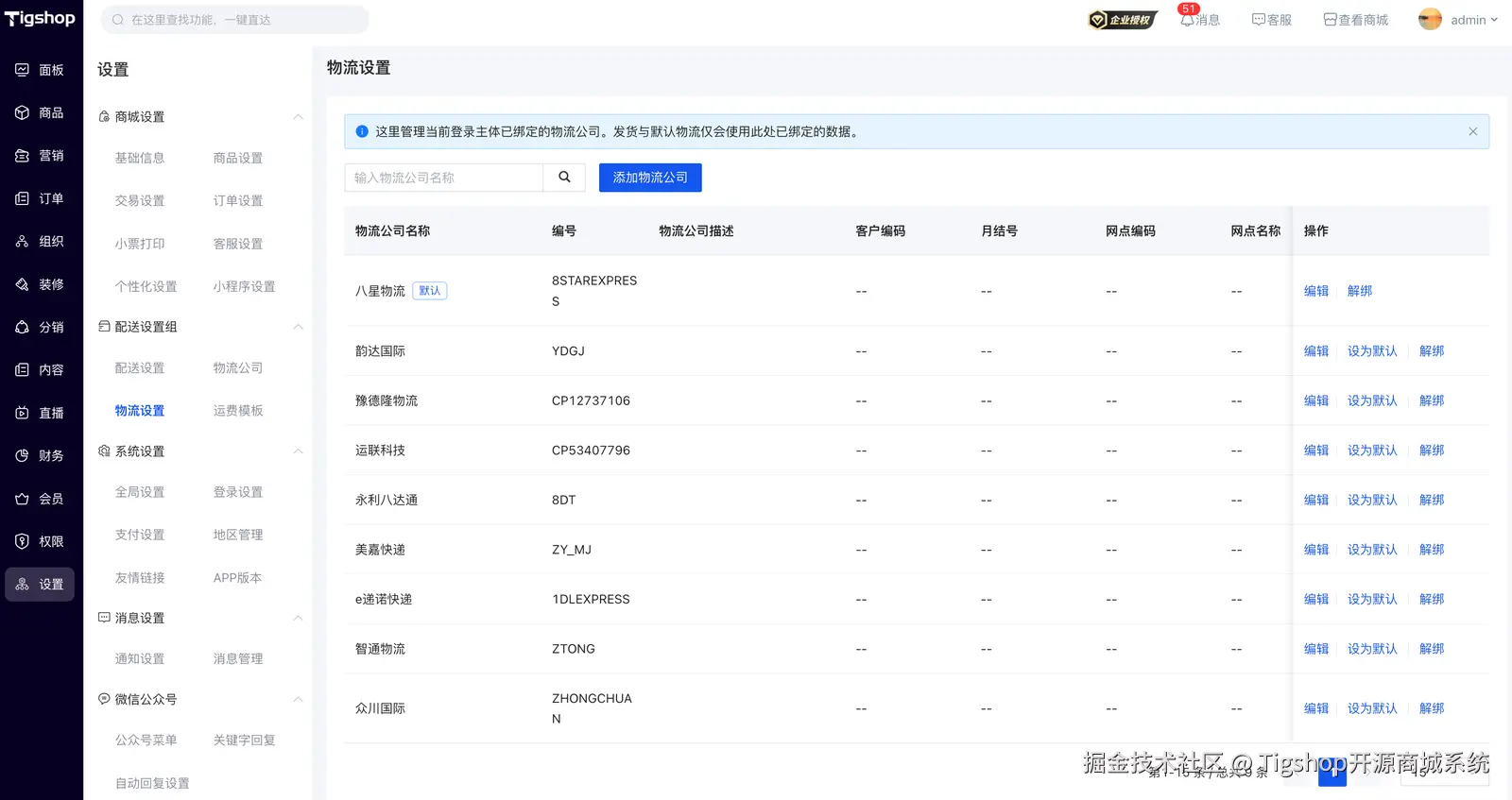
Task: Open the 直播 live sidebar icon
Action: tap(22, 413)
